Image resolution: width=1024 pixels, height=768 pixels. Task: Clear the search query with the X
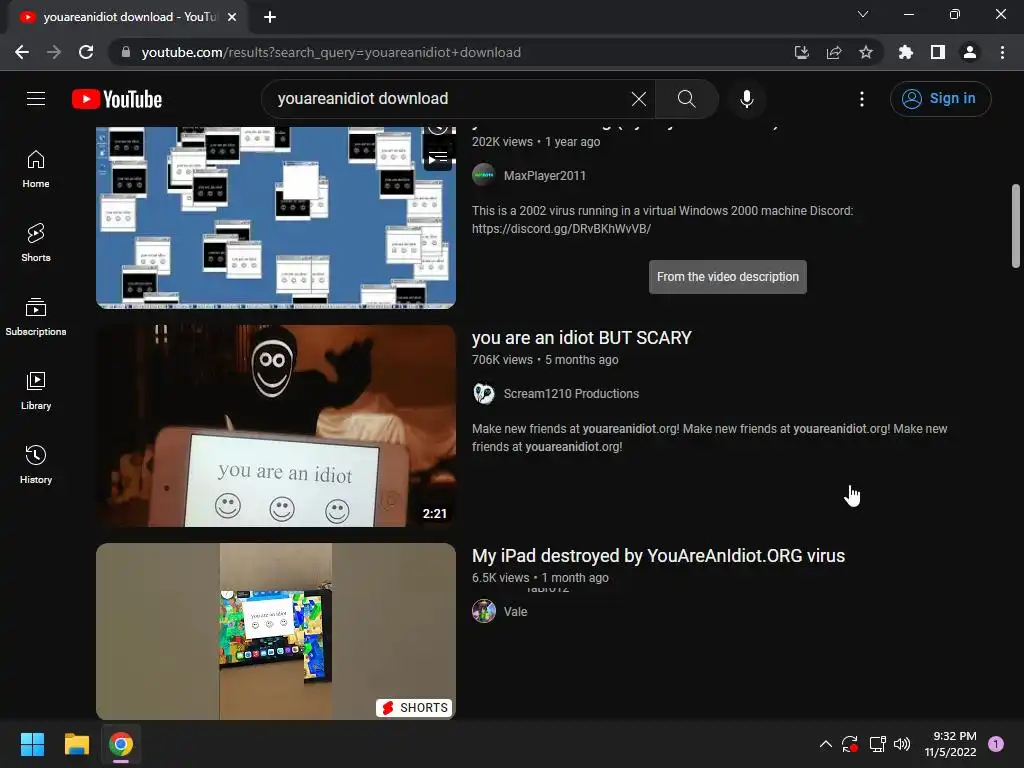[x=639, y=99]
